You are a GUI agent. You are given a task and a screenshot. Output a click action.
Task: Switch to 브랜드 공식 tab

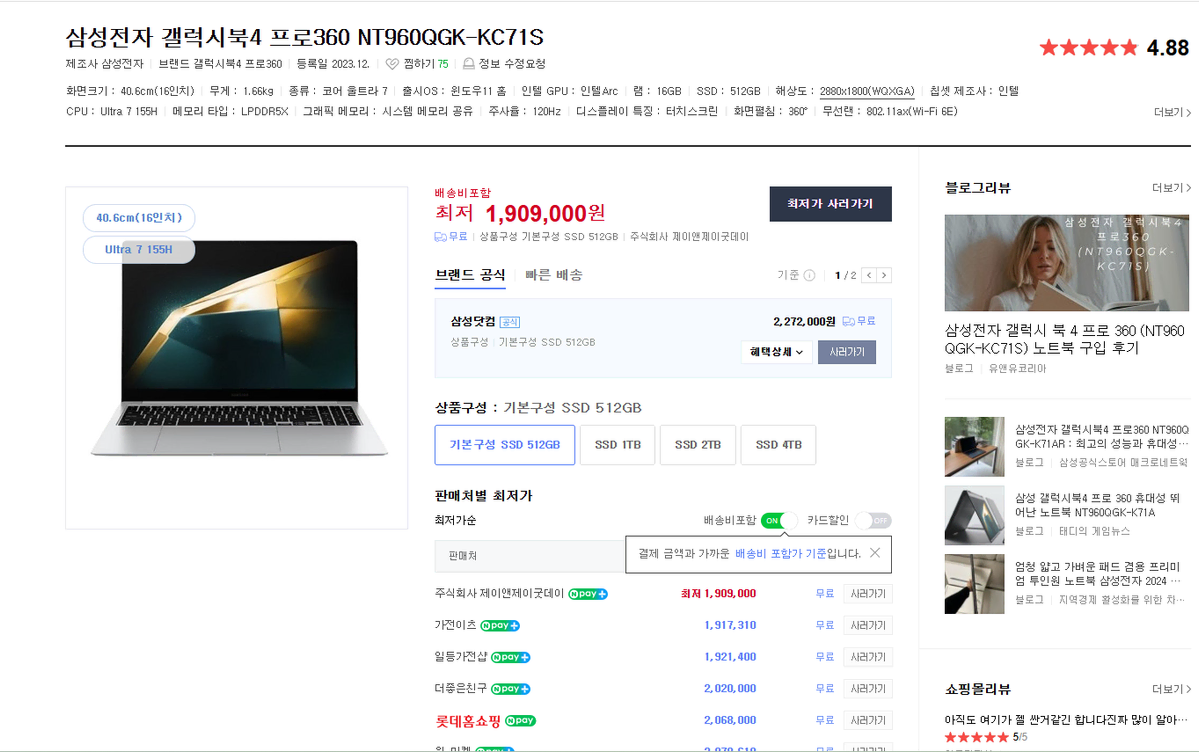point(470,275)
